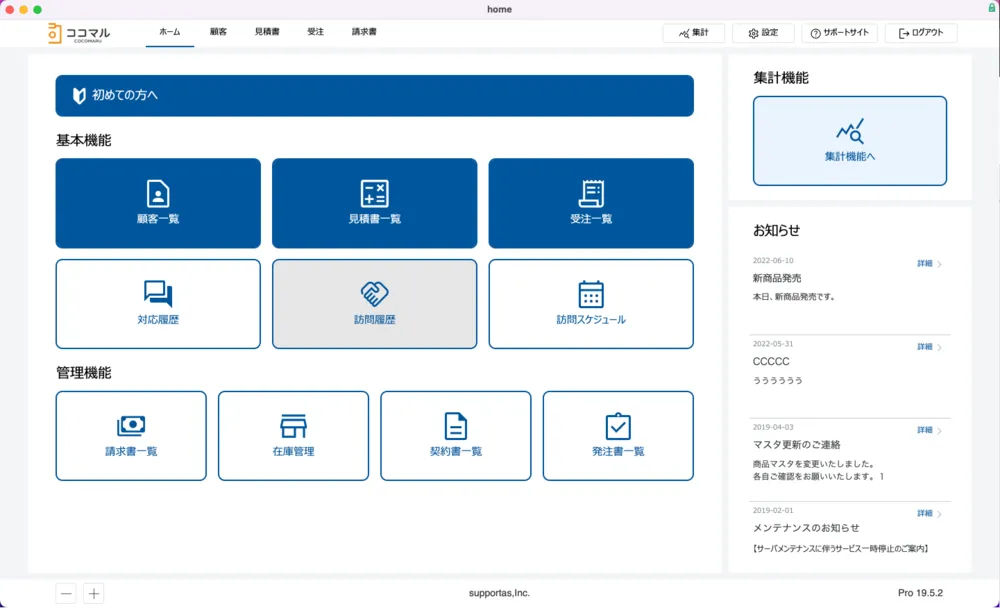
Task: Open 契約書一覧 document tile
Action: (x=455, y=436)
